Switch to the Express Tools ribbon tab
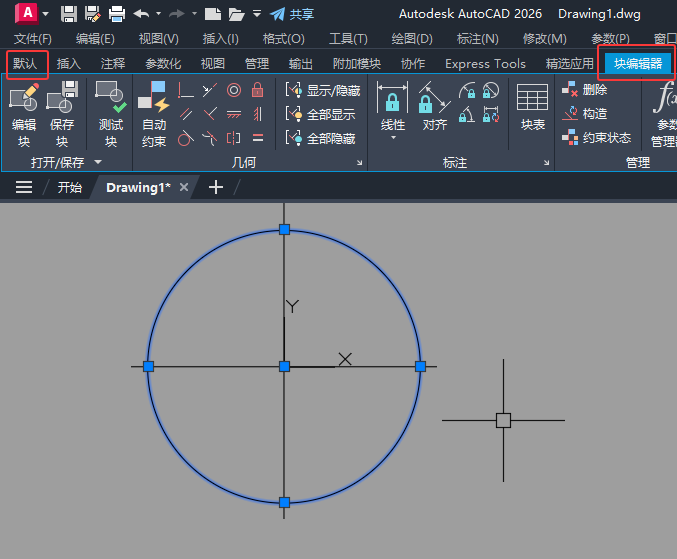 coord(485,64)
